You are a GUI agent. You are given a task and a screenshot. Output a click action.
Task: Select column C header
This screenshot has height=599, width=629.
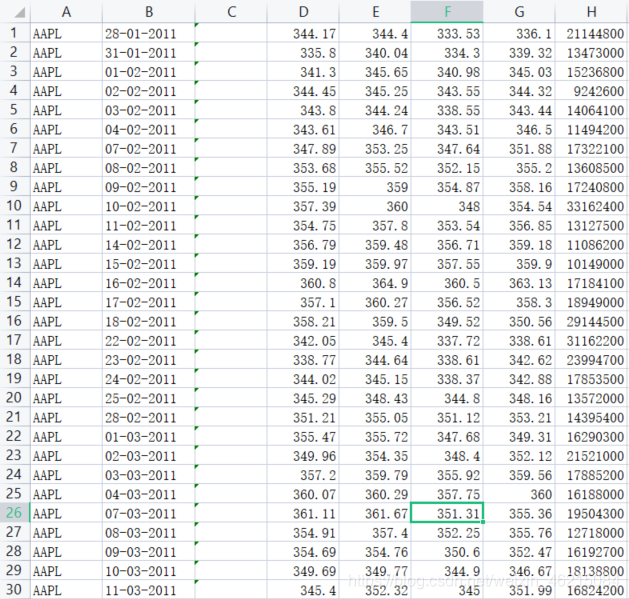click(231, 12)
